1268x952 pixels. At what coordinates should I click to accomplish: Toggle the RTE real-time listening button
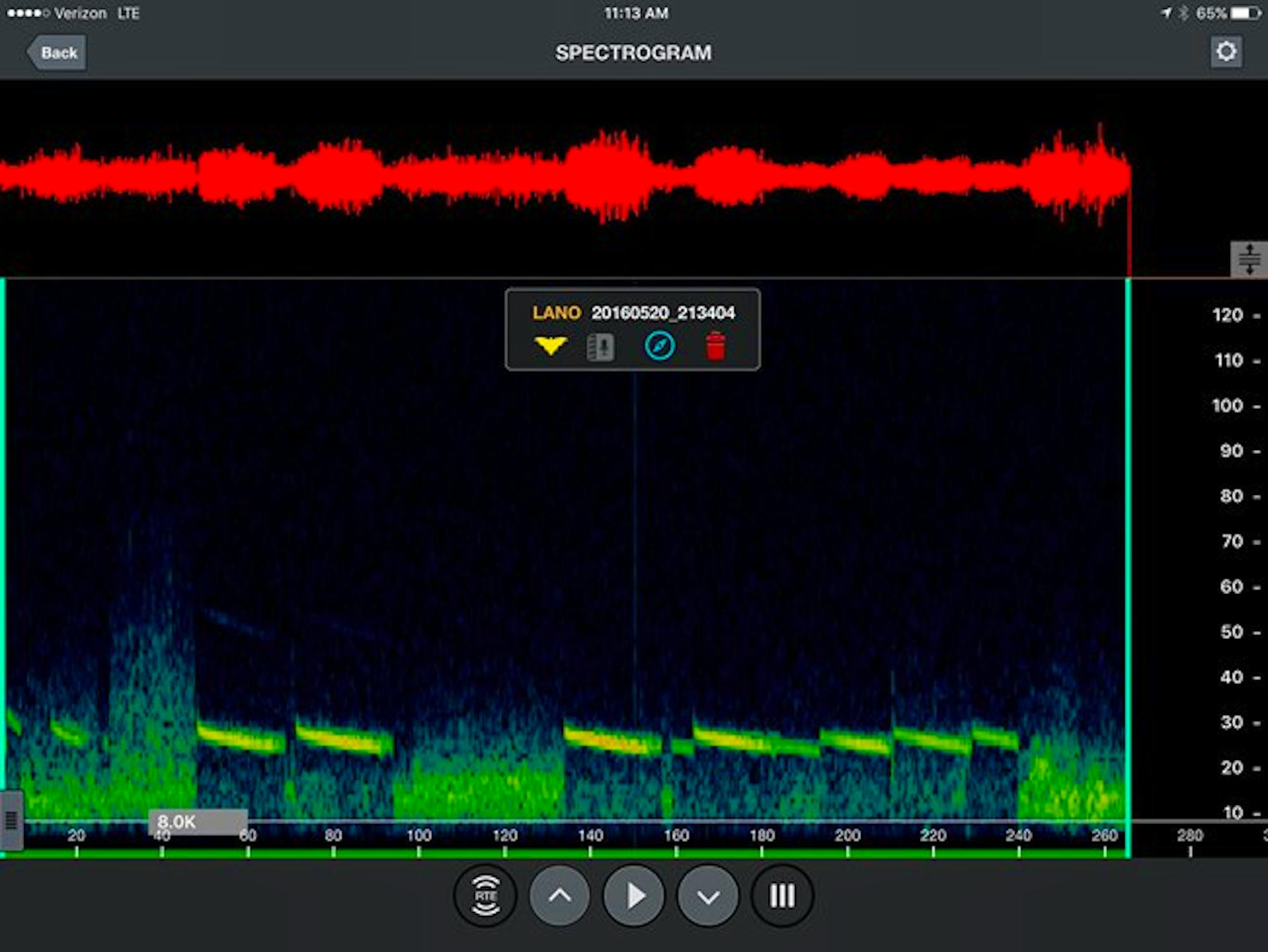[x=486, y=896]
